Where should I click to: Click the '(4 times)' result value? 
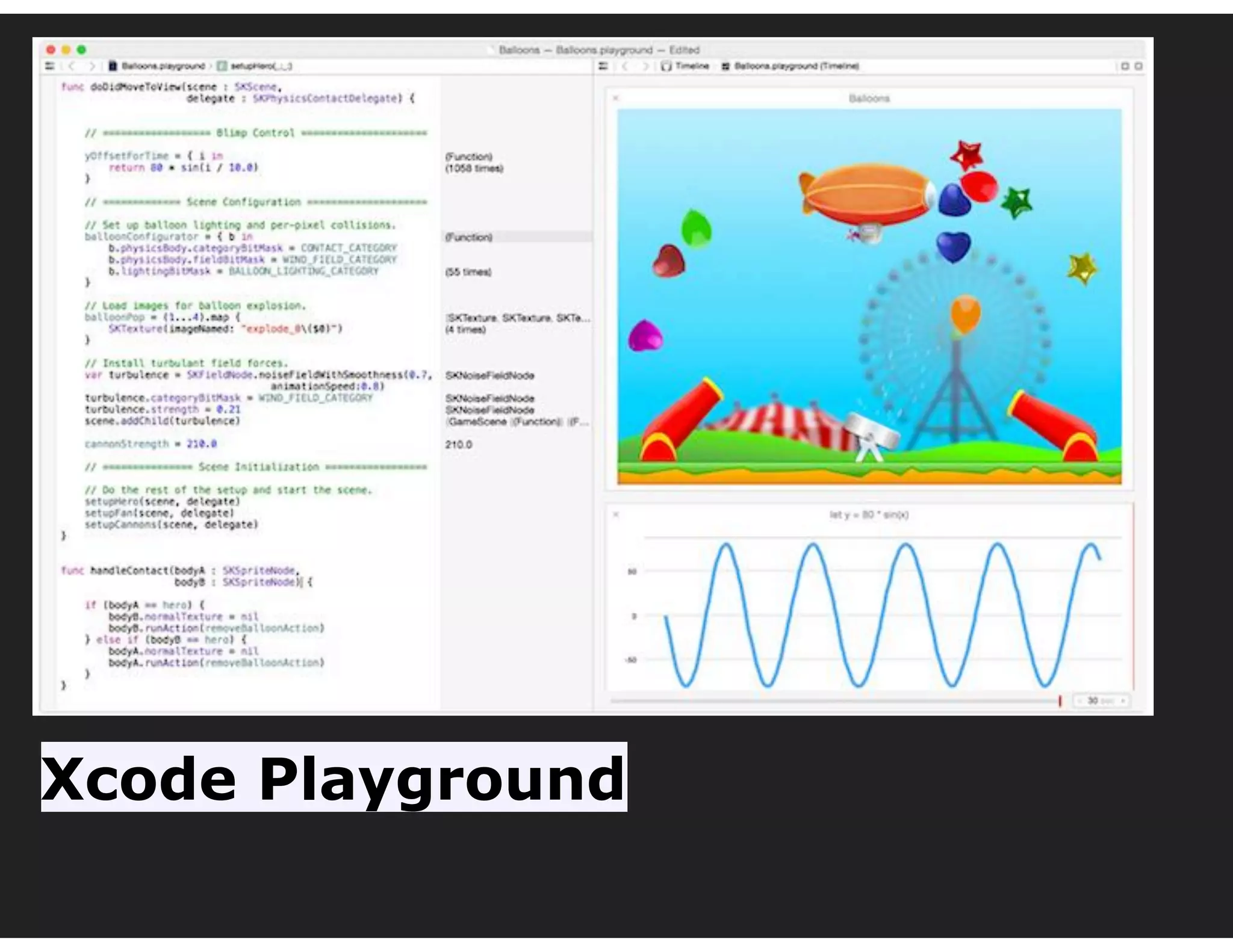click(x=465, y=329)
